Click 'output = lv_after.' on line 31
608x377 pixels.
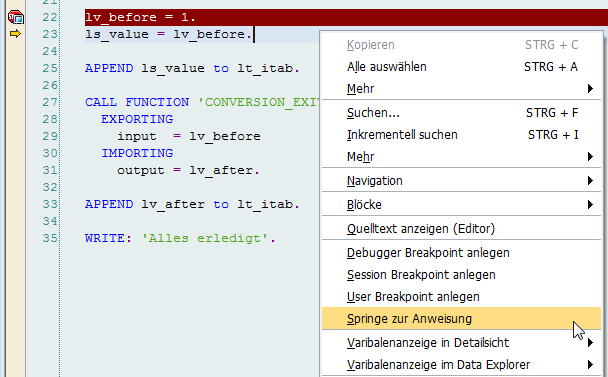coord(188,171)
